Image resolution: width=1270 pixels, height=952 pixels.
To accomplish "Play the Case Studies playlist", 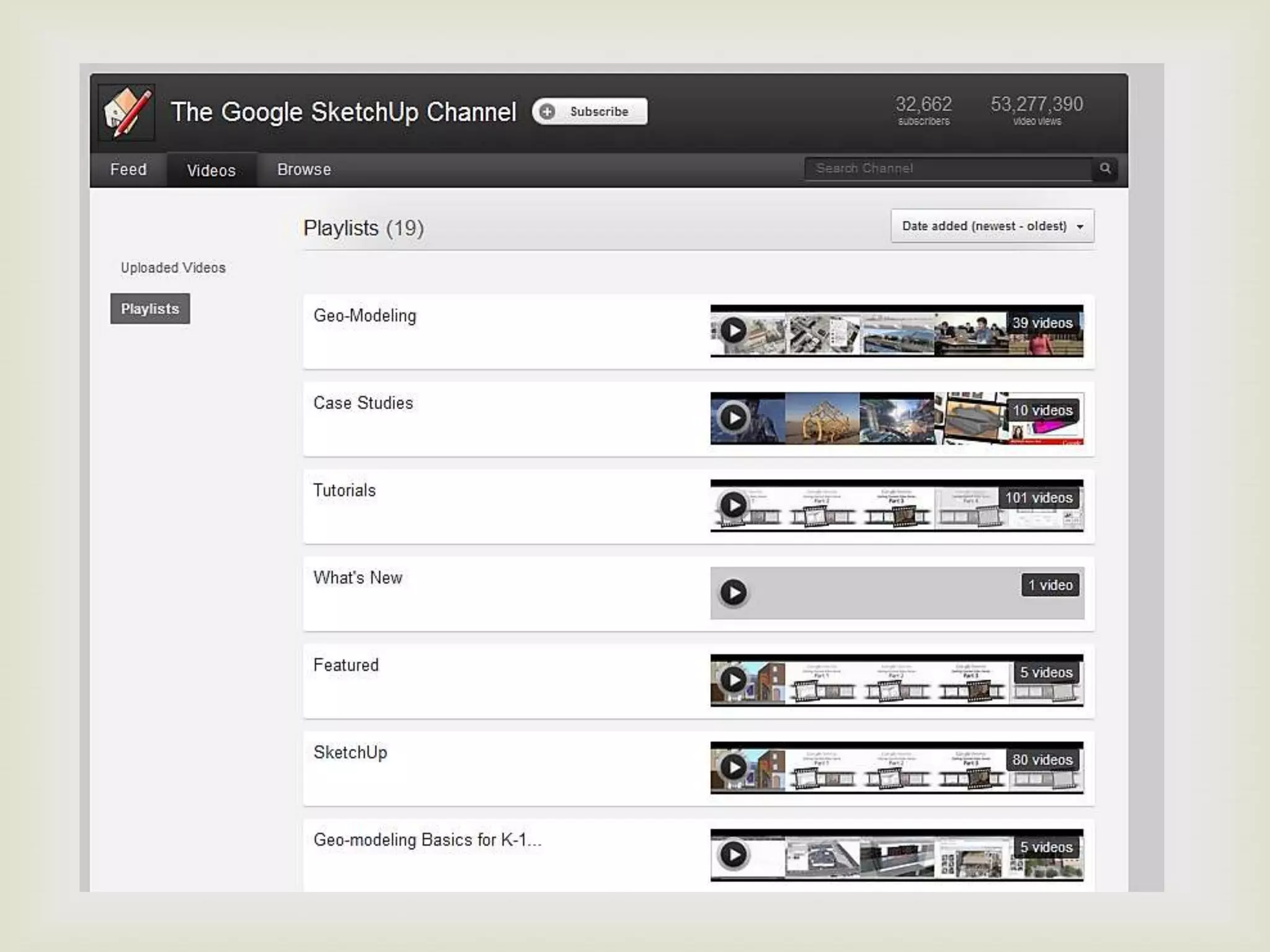I will pyautogui.click(x=734, y=418).
